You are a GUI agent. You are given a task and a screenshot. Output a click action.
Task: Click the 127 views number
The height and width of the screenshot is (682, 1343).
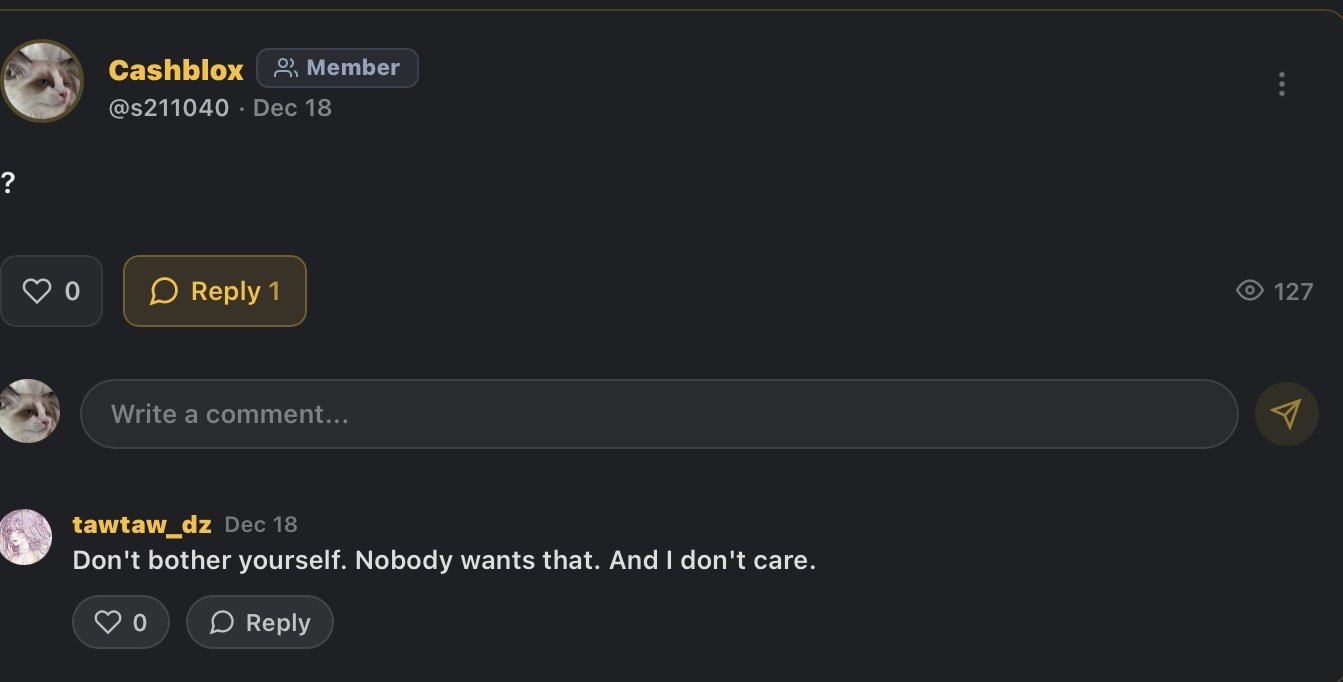(1293, 291)
